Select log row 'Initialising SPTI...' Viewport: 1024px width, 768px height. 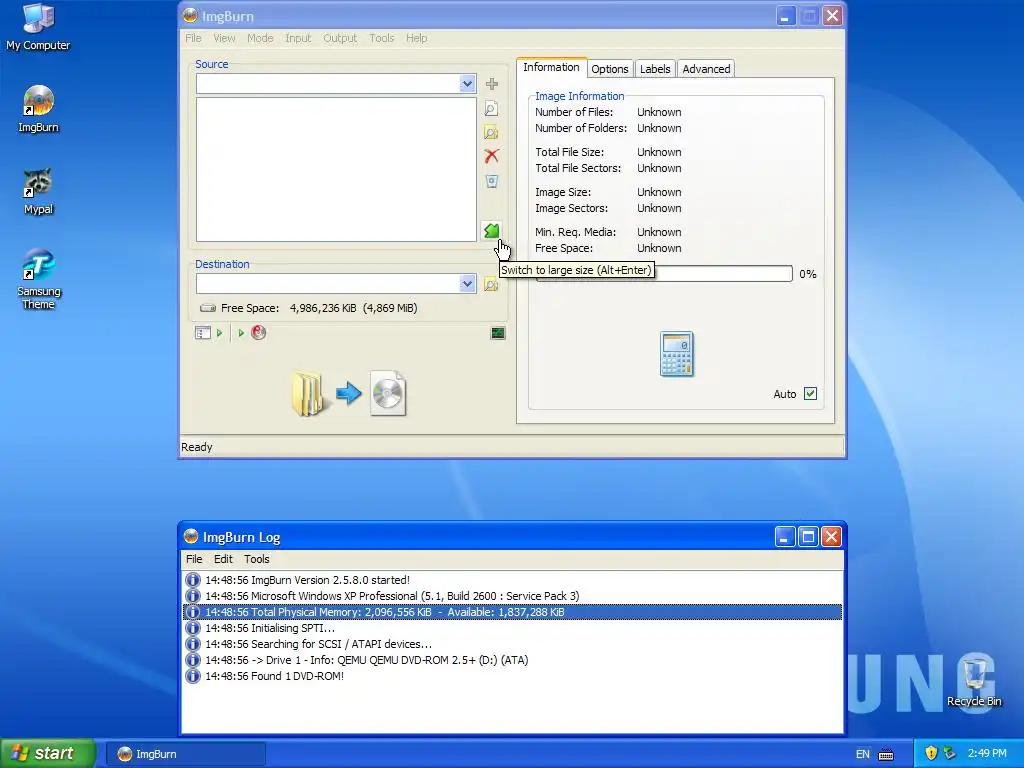pos(513,628)
